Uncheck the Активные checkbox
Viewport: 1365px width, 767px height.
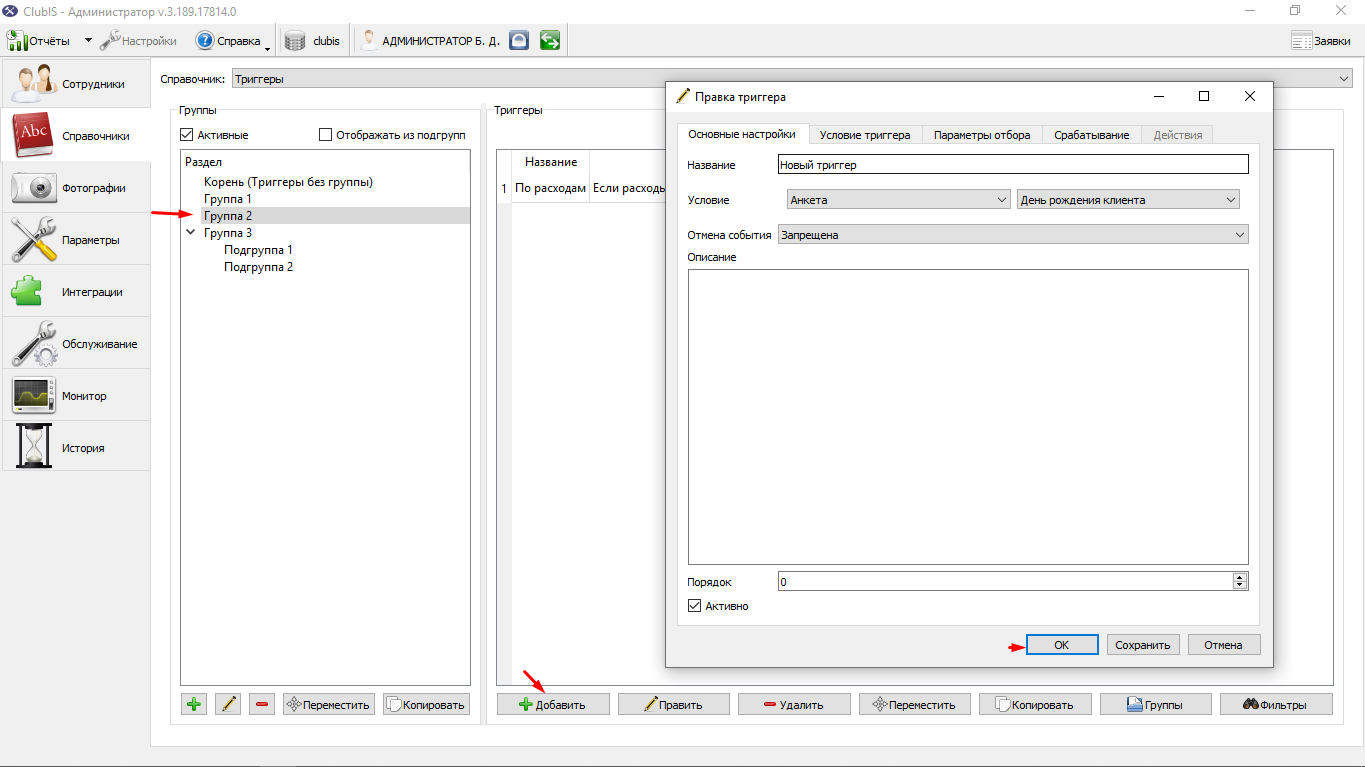pos(187,135)
